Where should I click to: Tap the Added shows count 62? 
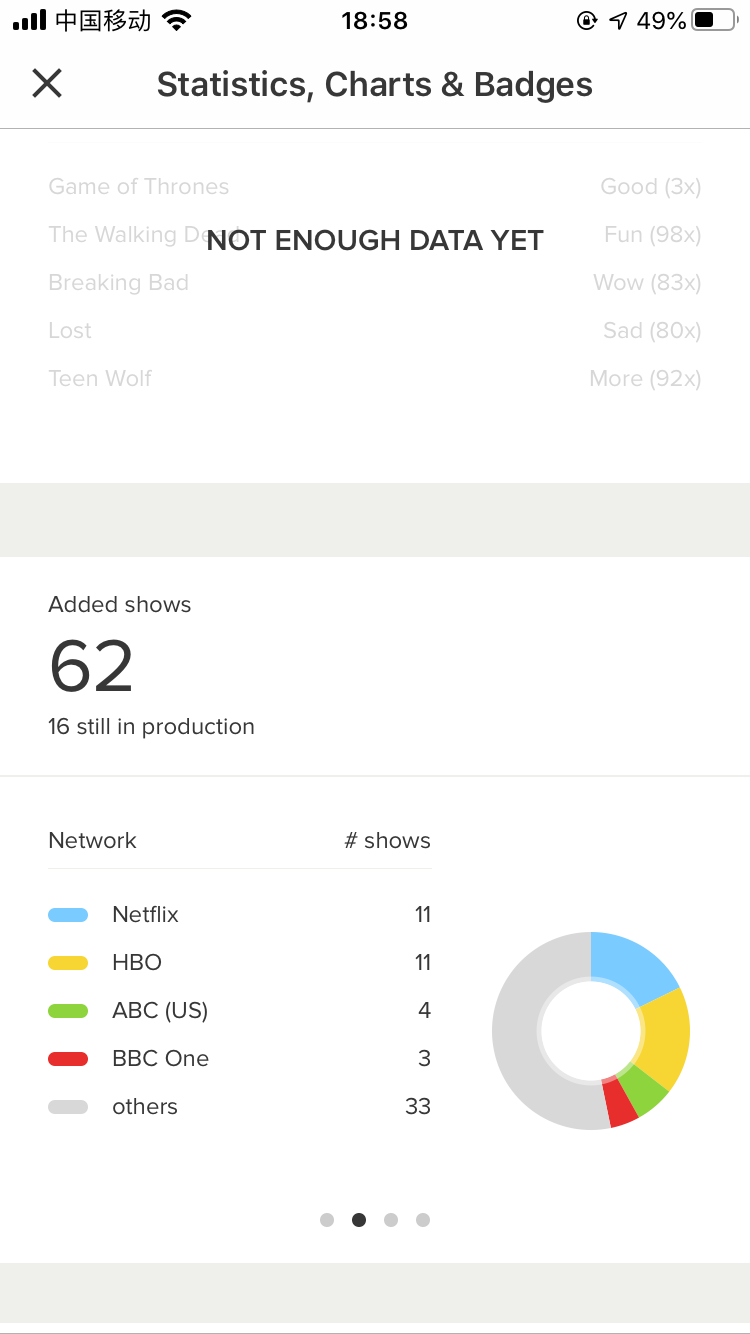click(91, 667)
